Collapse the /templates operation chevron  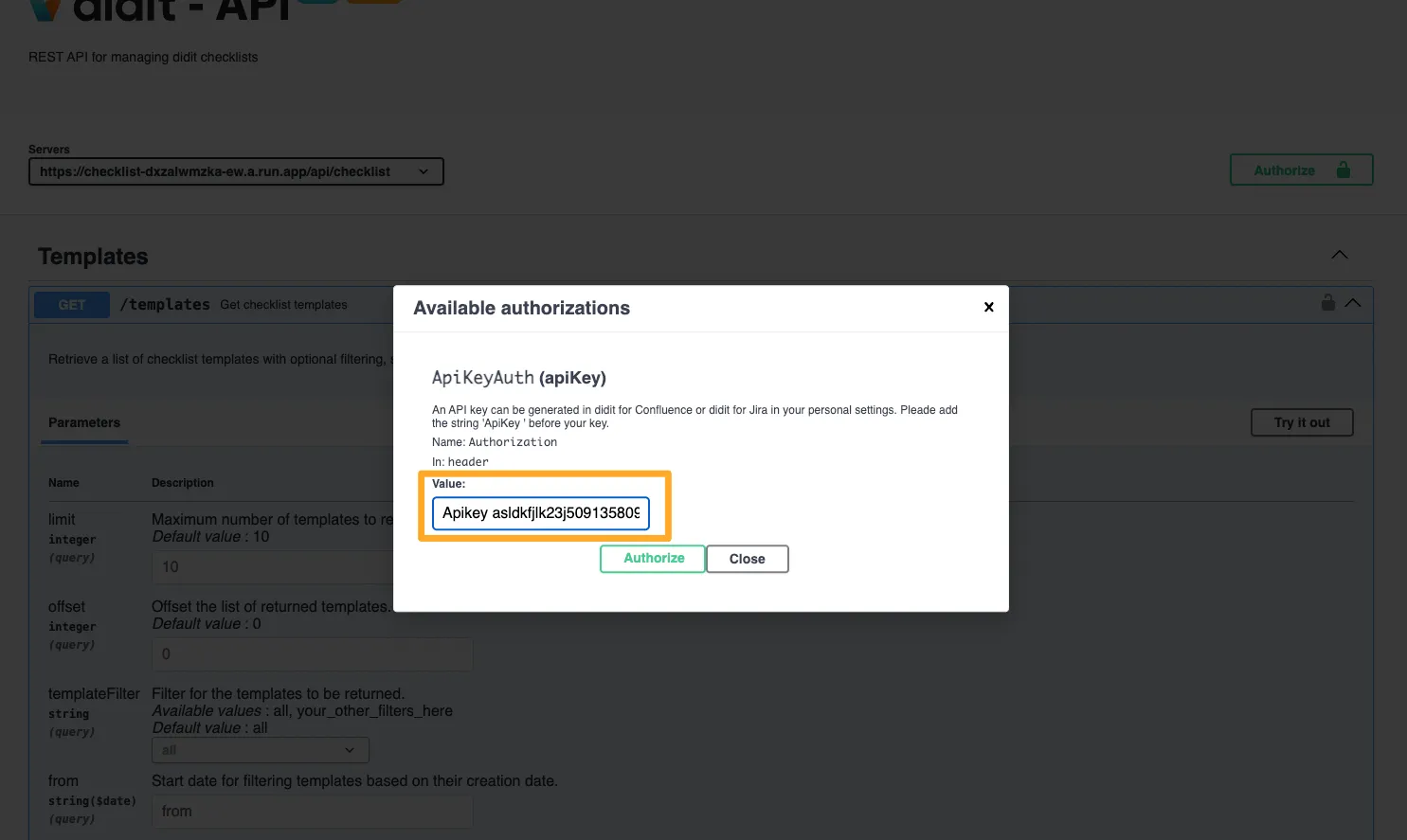[1353, 303]
